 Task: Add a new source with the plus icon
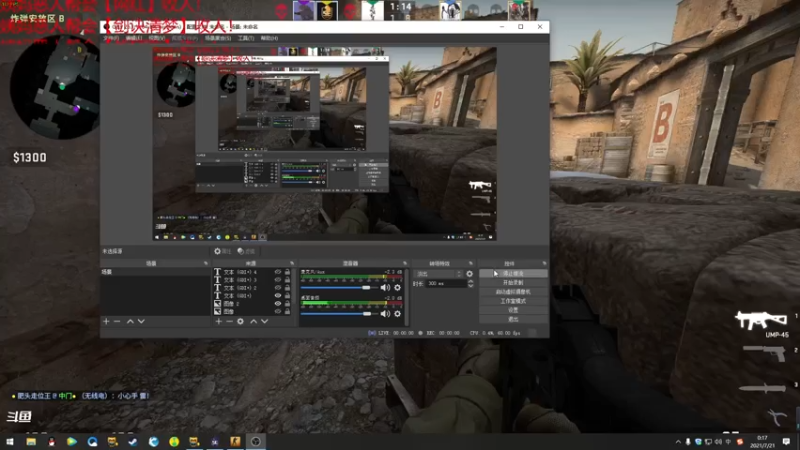[218, 321]
